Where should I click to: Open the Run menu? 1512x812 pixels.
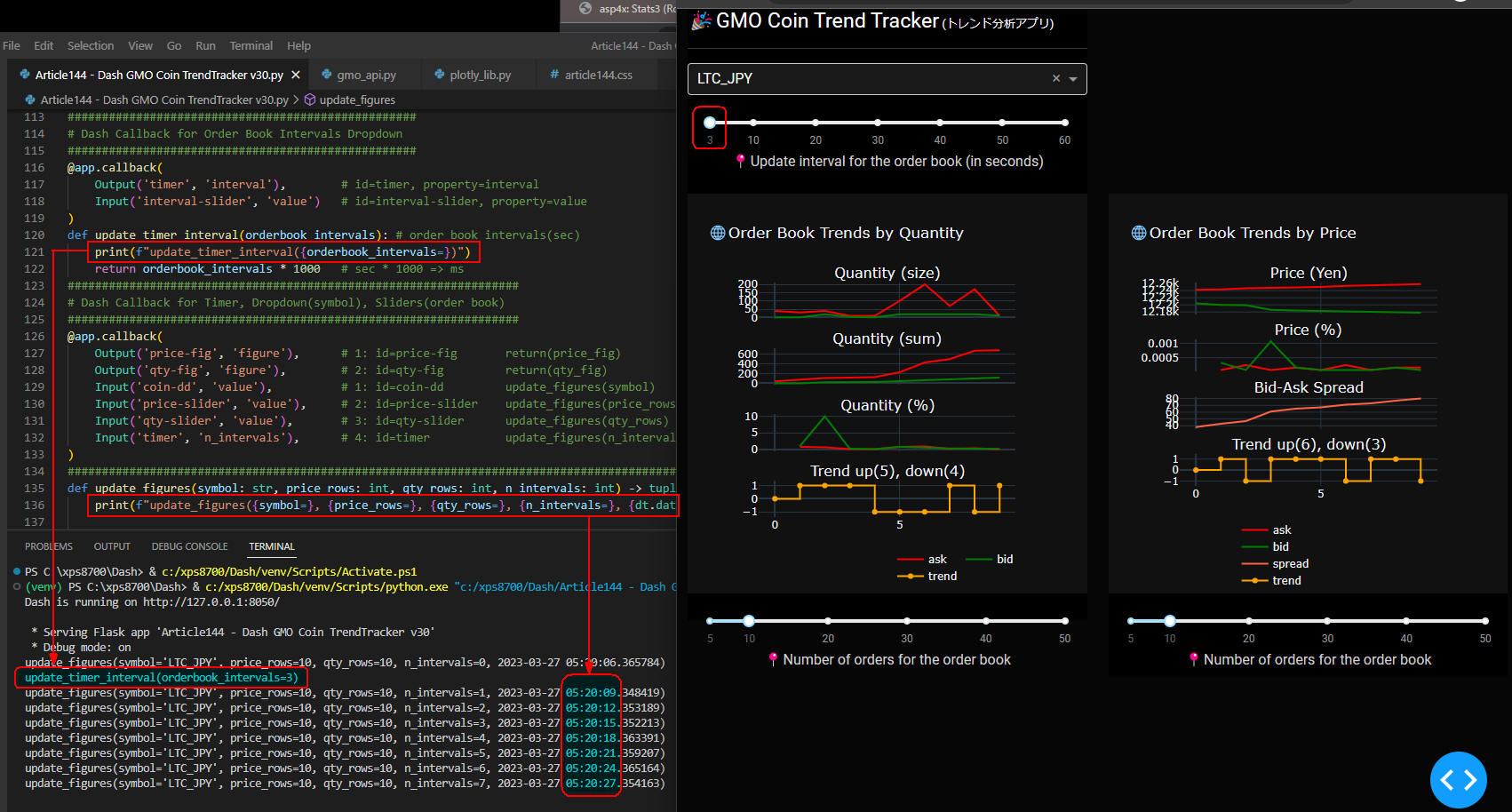pos(205,45)
